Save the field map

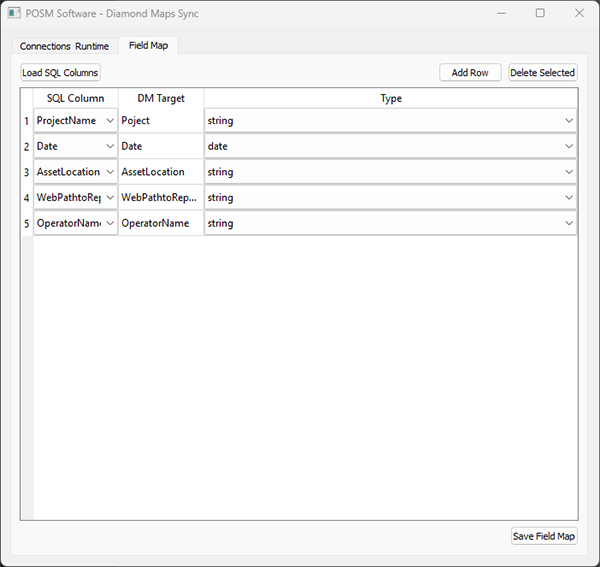[544, 536]
